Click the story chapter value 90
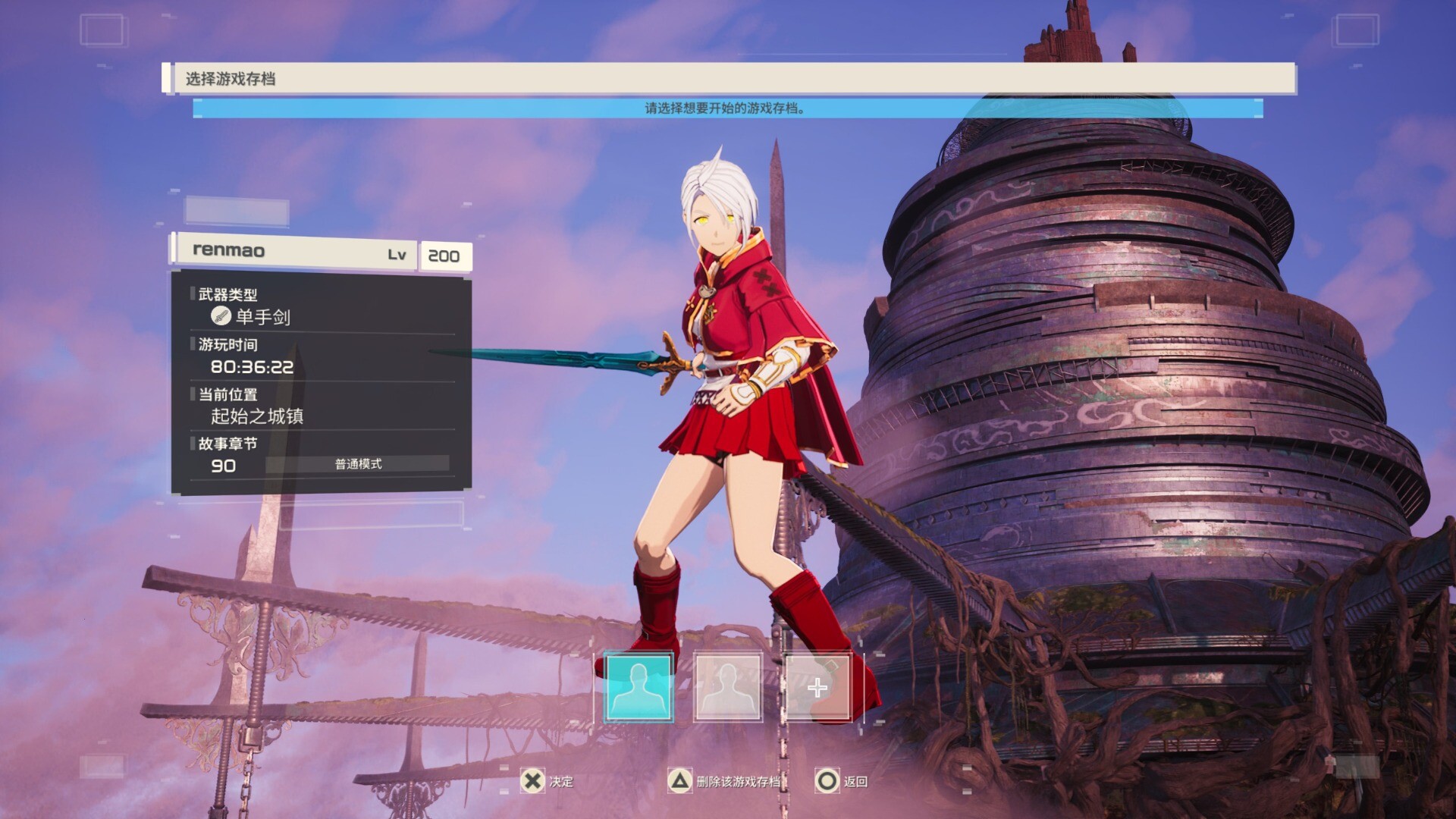This screenshot has width=1456, height=819. click(223, 466)
